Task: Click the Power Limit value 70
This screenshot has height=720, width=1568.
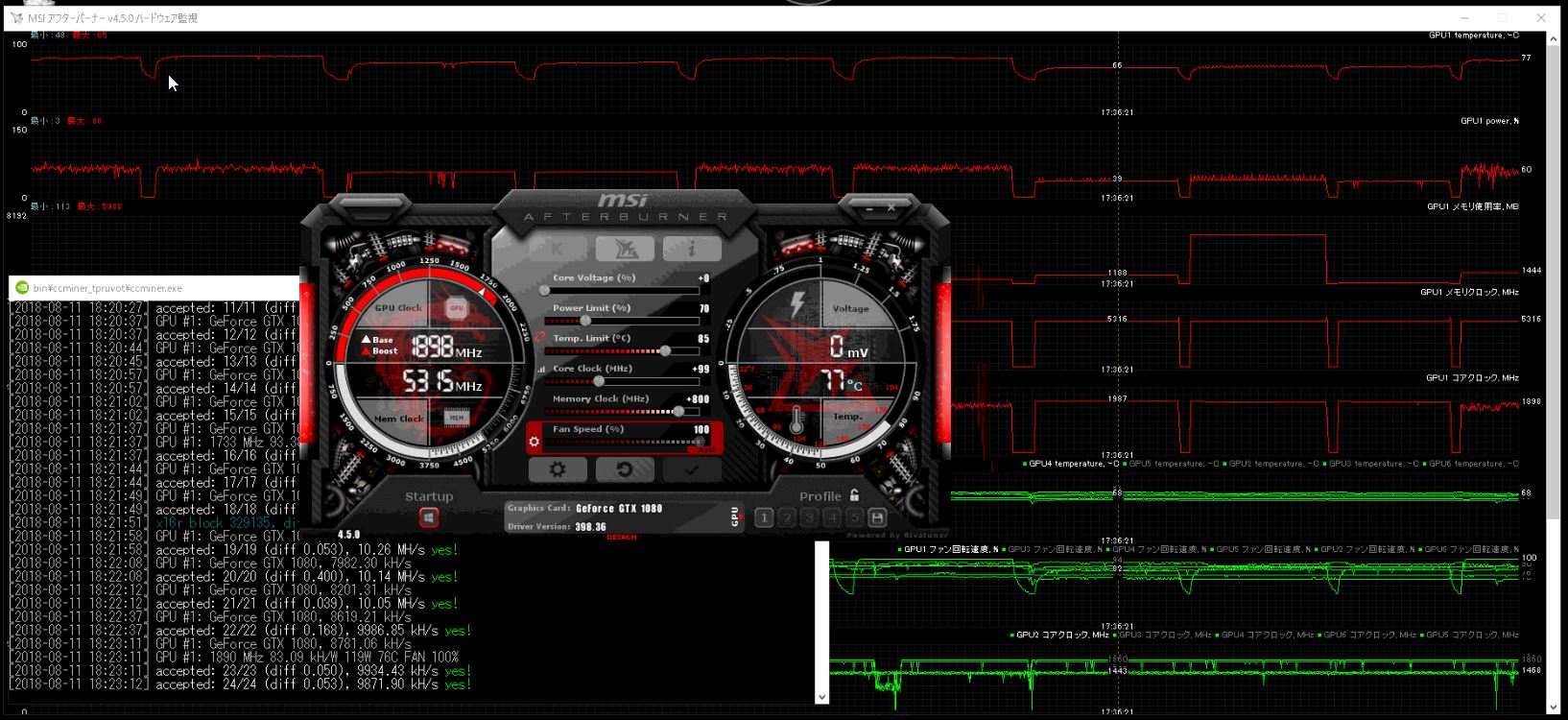Action: click(704, 308)
